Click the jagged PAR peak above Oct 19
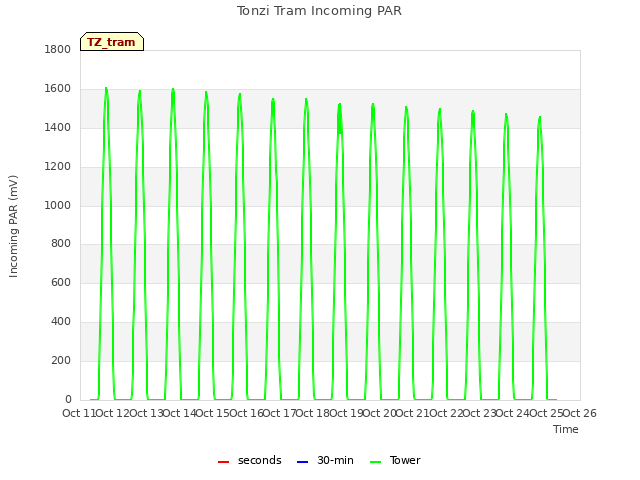Viewport: 640px width, 480px height. pos(340,118)
